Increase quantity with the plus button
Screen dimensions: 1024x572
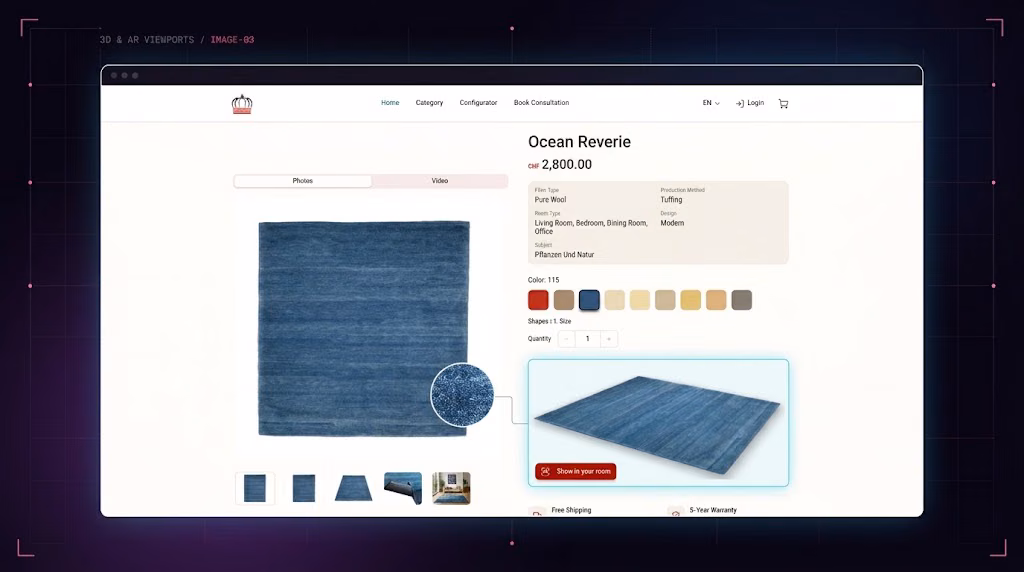point(609,339)
